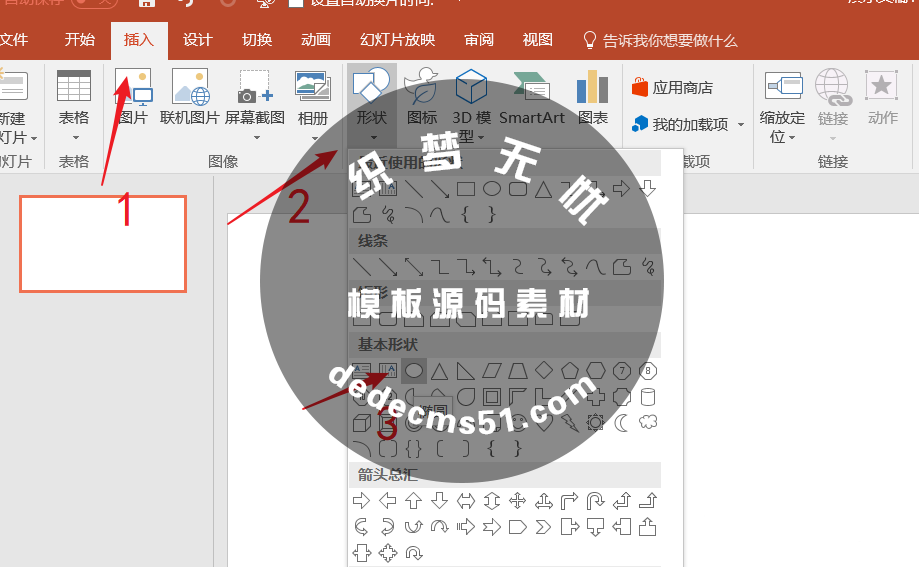Image resolution: width=919 pixels, height=567 pixels.
Task: Select the sun shape
Action: (595, 422)
